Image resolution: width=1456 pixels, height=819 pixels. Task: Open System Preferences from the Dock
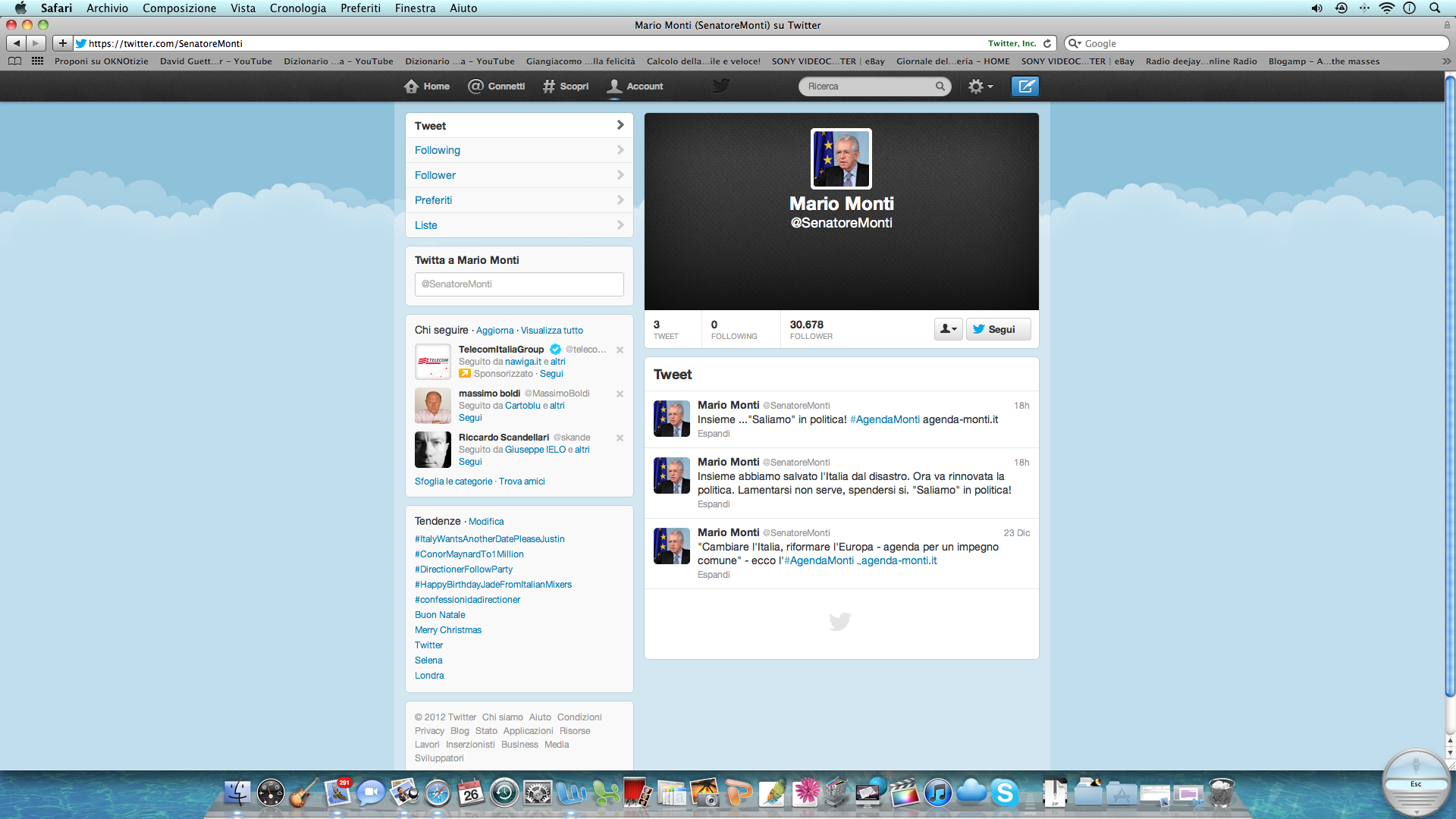(x=538, y=793)
